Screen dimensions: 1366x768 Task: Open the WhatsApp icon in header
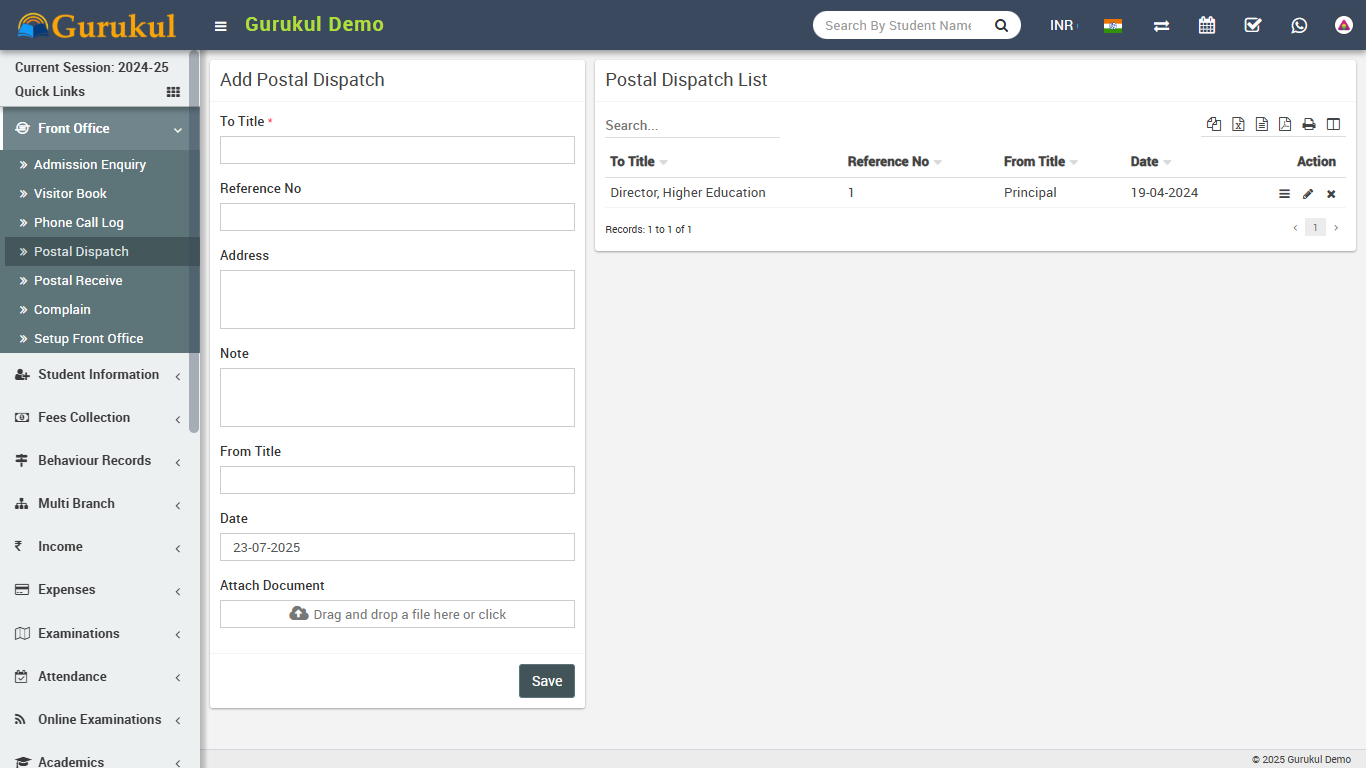[1299, 25]
